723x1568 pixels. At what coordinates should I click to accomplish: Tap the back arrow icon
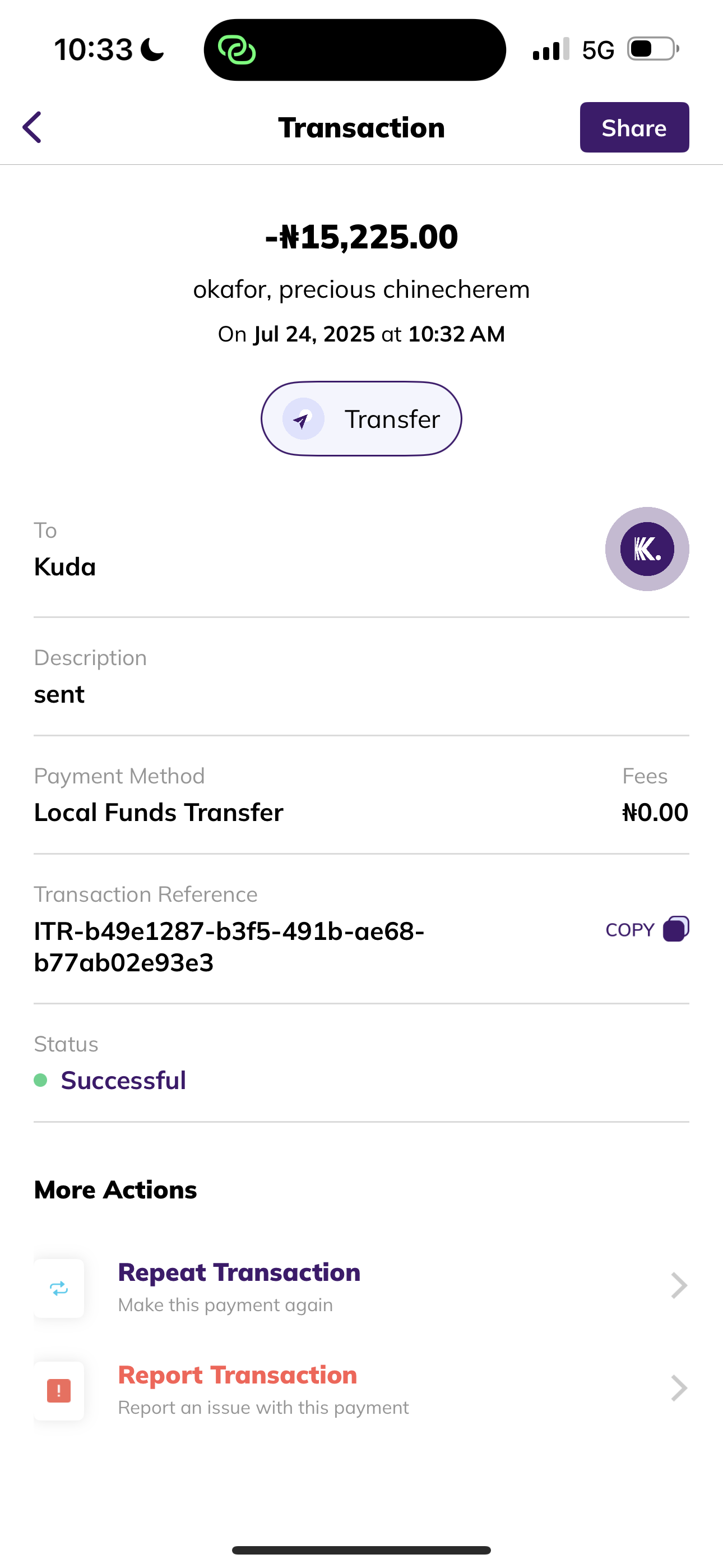[x=33, y=127]
